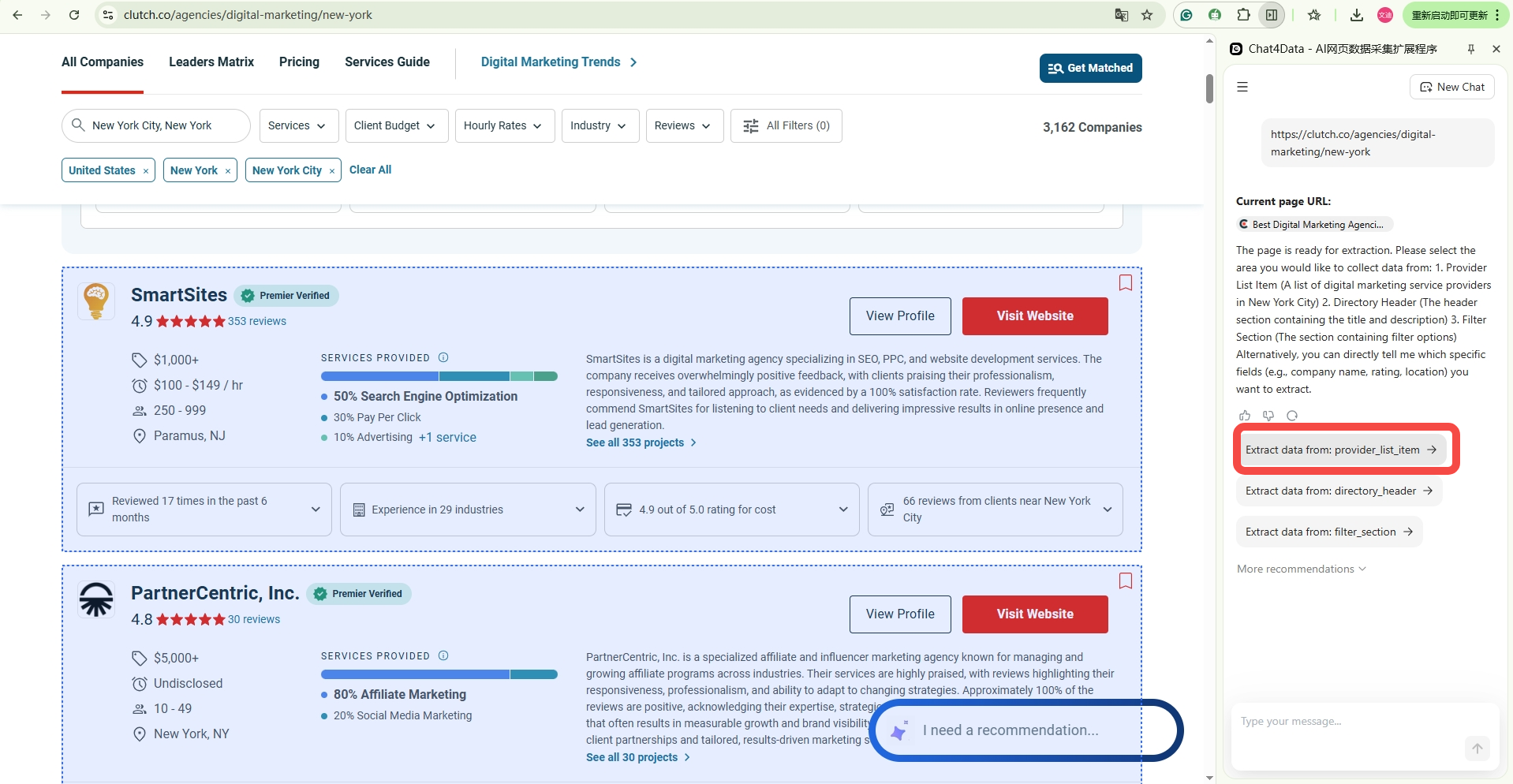
Task: Click the thumbs down feedback icon
Action: click(x=1268, y=416)
